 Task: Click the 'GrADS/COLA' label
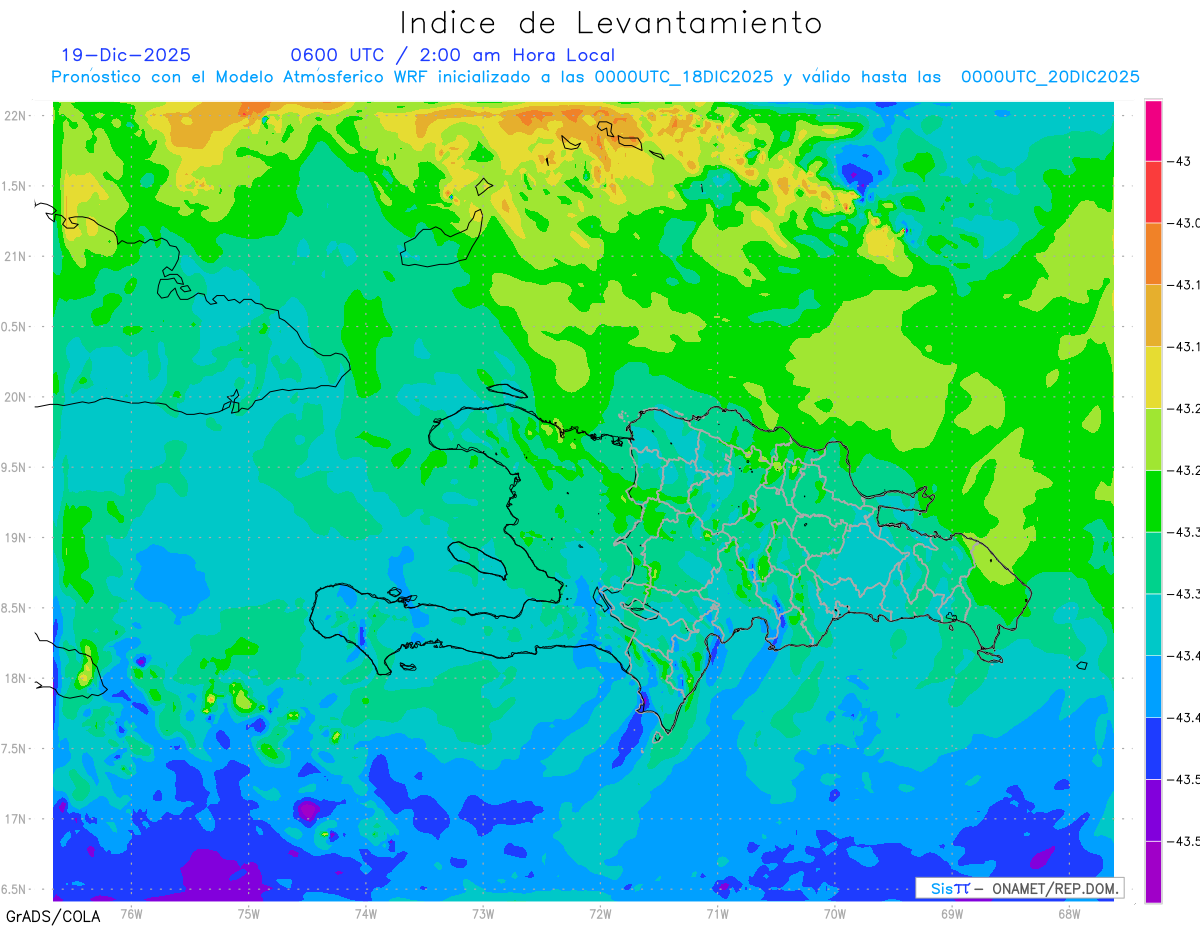53,915
